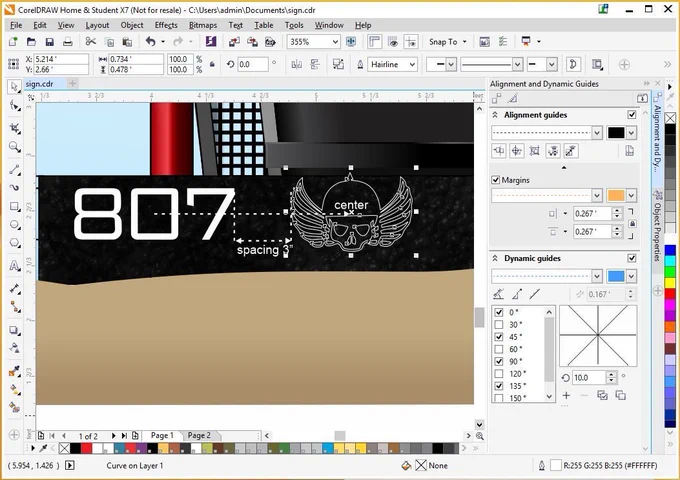Image resolution: width=680 pixels, height=480 pixels.
Task: Select the Crop tool in toolbox
Action: (14, 128)
